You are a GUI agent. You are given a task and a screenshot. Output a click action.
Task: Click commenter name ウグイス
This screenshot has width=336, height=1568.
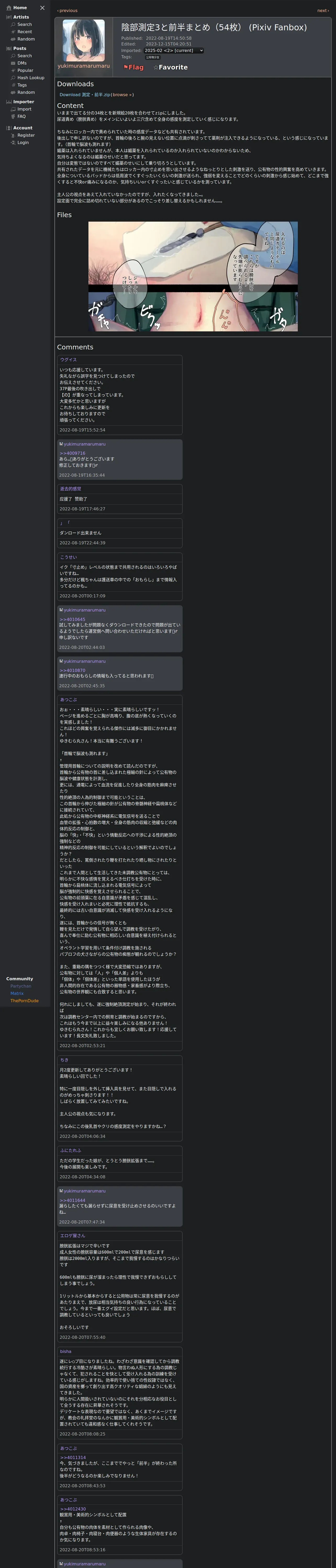click(68, 360)
